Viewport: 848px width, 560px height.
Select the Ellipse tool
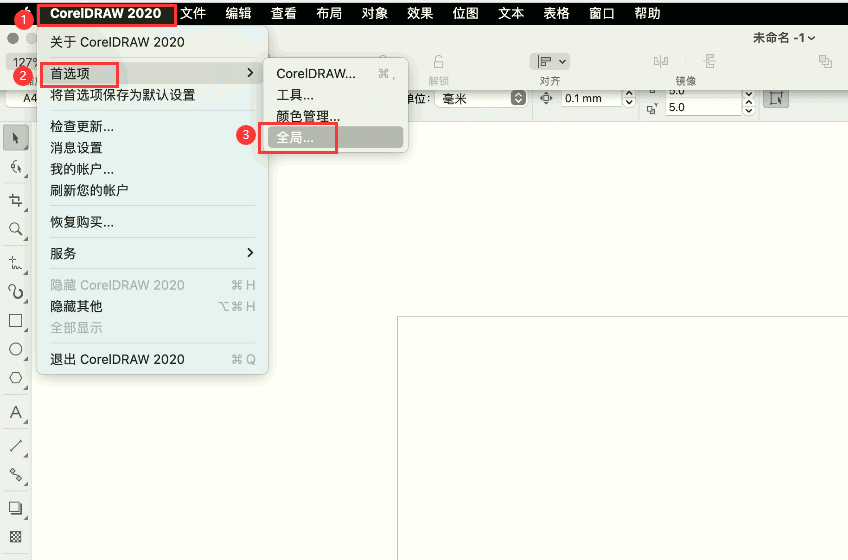pyautogui.click(x=15, y=349)
